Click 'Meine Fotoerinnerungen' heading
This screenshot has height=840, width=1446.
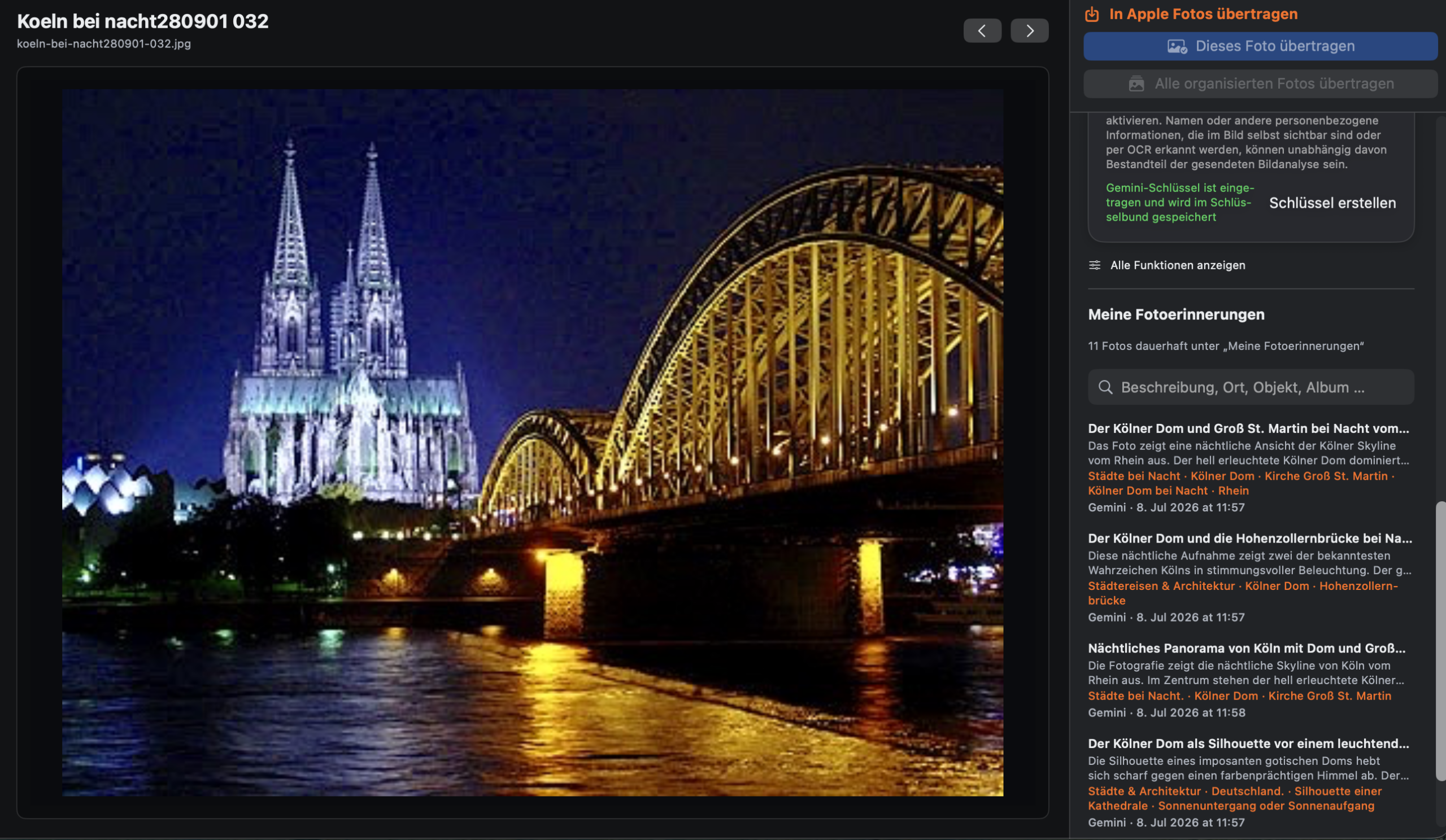(x=1177, y=314)
